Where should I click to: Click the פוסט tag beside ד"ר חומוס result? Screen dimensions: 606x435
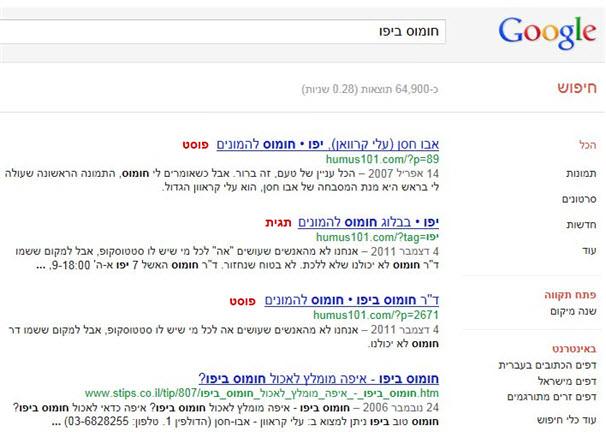[243, 301]
